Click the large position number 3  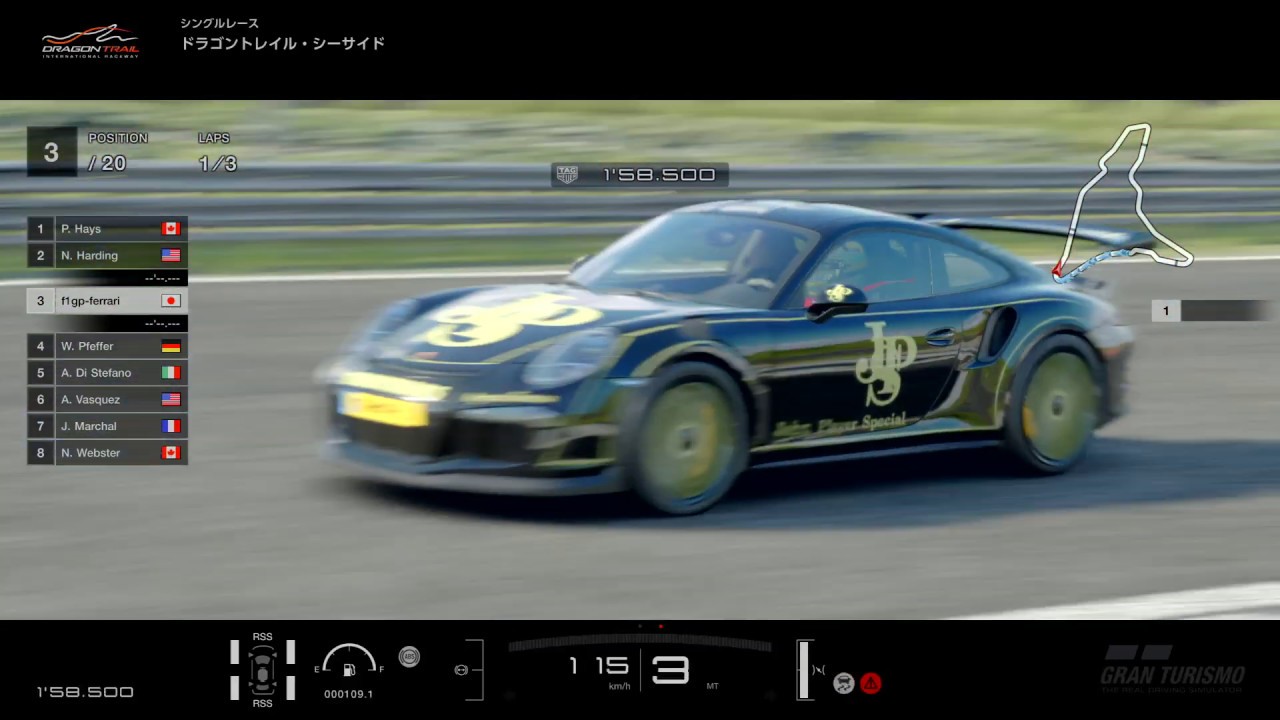click(x=51, y=152)
